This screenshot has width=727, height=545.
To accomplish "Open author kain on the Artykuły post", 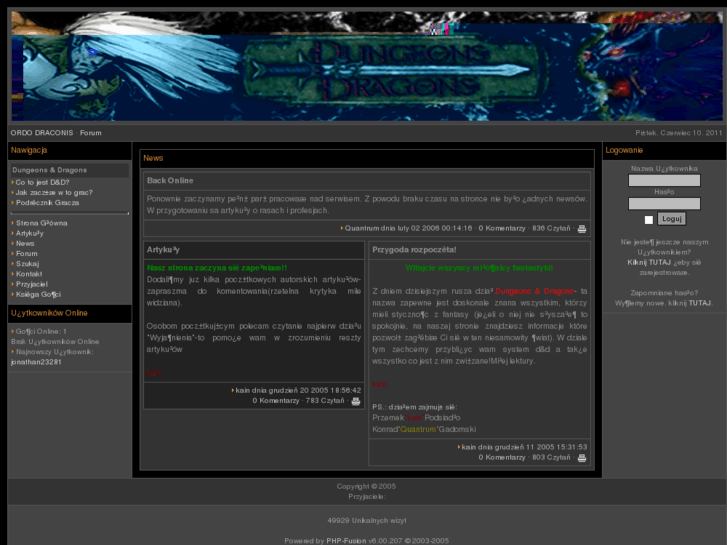I will click(242, 391).
